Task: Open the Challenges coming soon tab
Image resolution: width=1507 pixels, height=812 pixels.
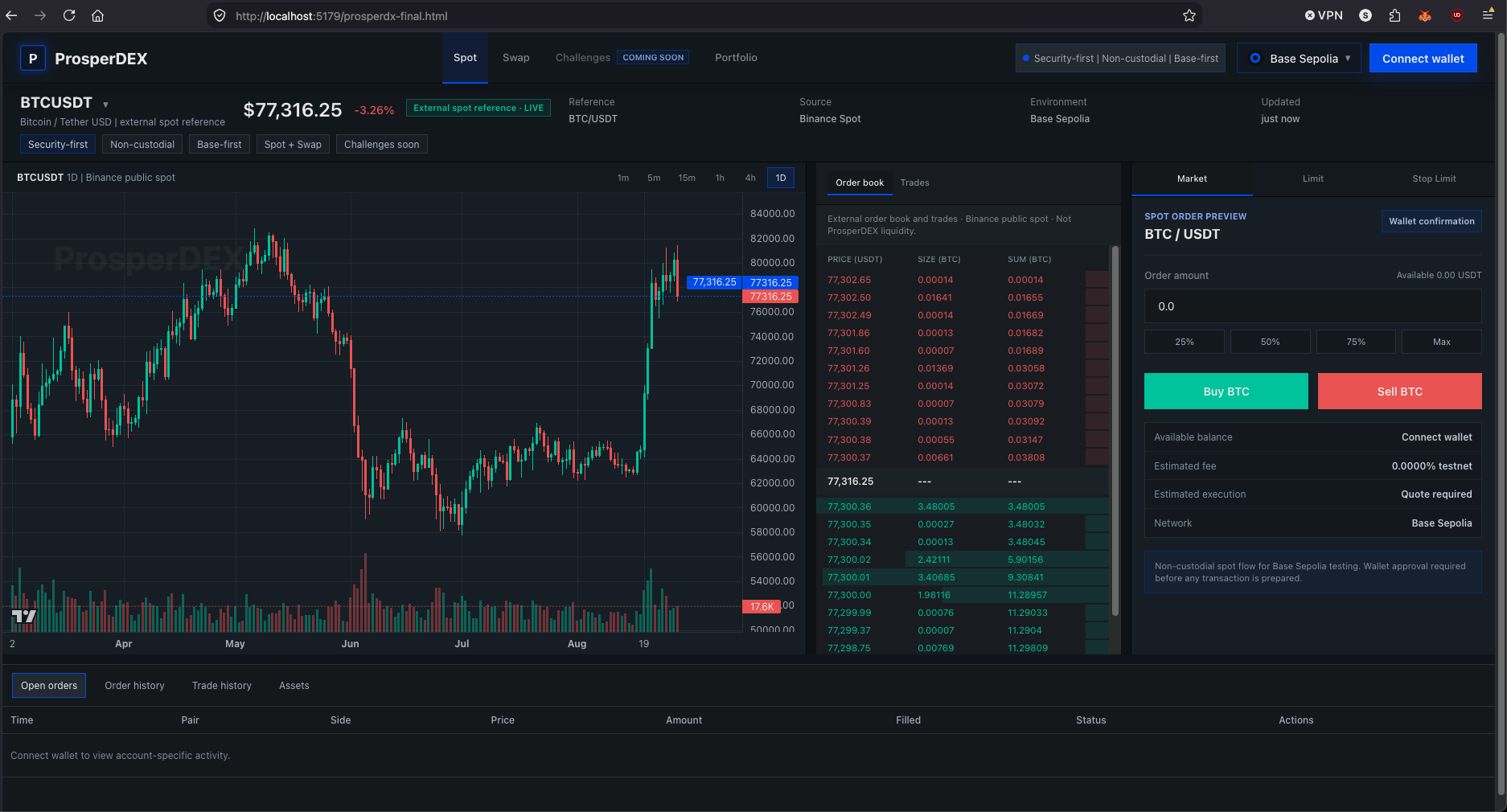Action: [622, 58]
